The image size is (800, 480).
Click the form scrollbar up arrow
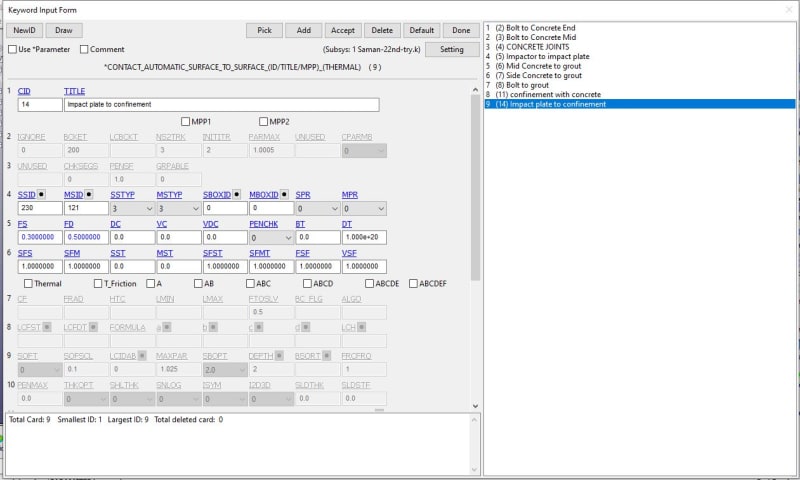[x=475, y=90]
